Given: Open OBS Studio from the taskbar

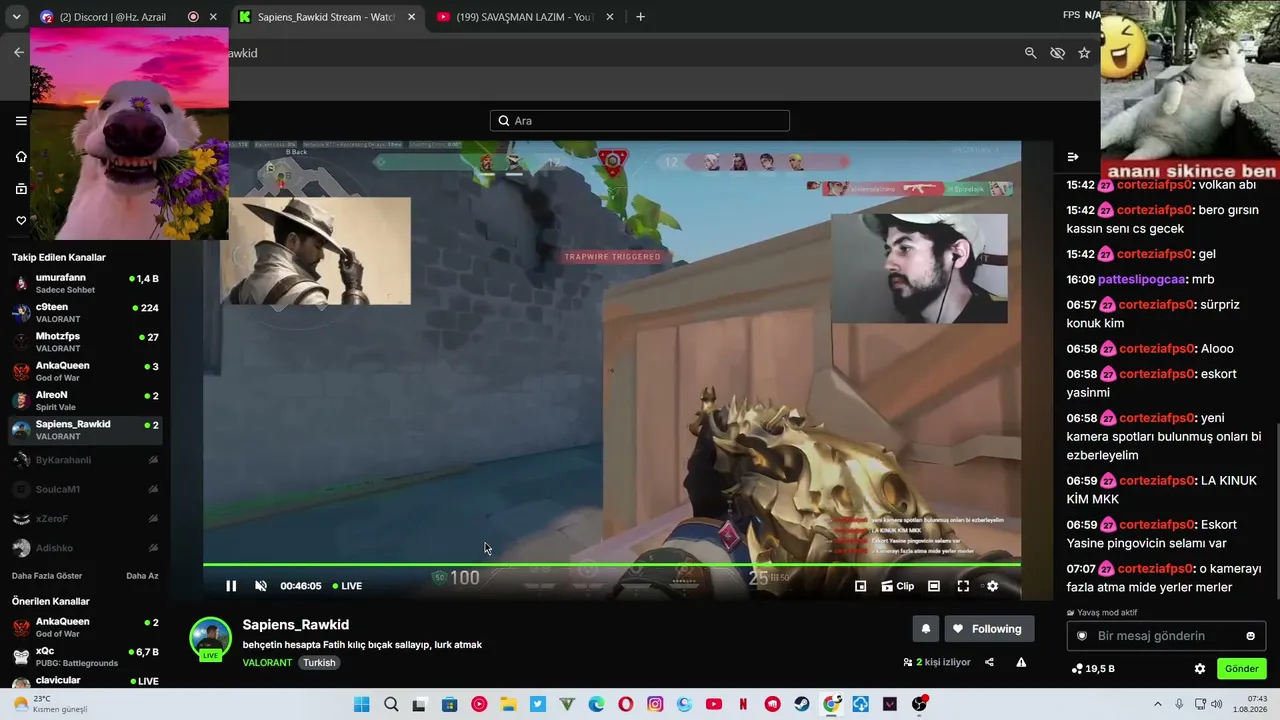Looking at the screenshot, I should 919,704.
